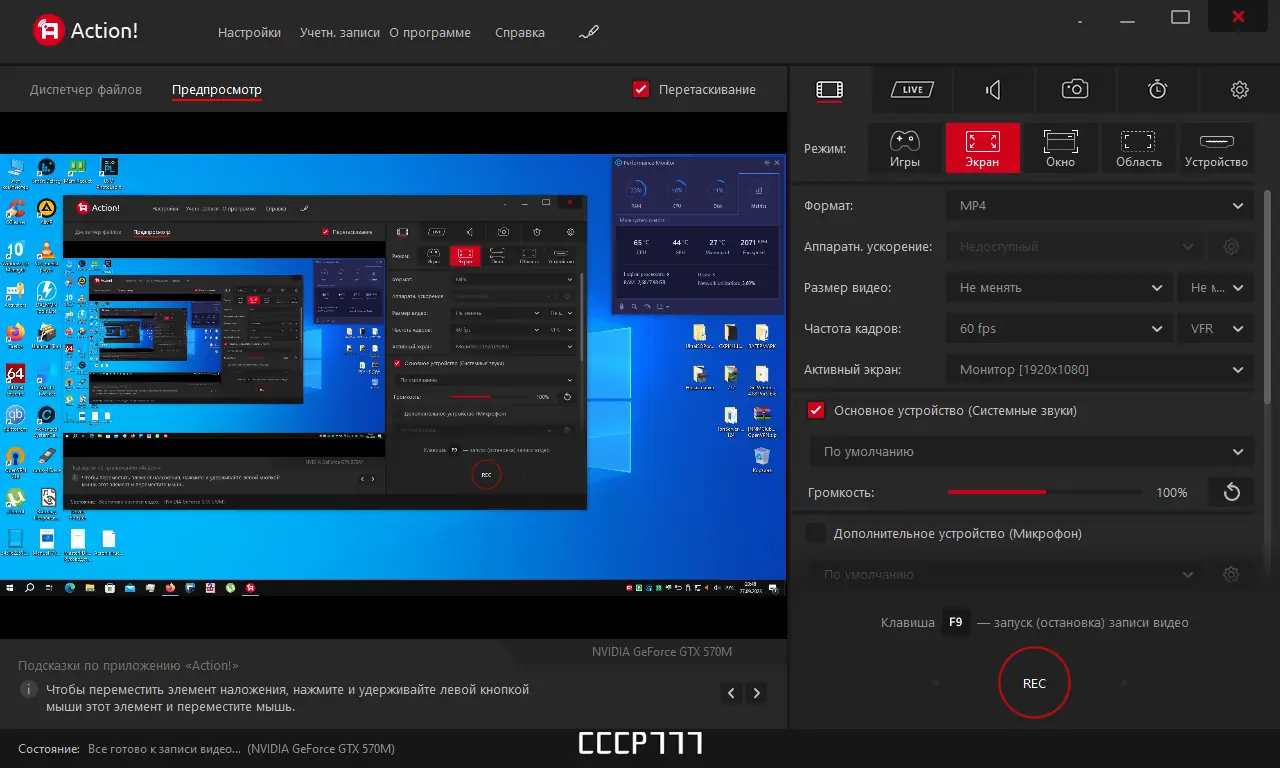This screenshot has height=768, width=1280.
Task: Click the NVIDIA GeForce GTX 570M label under the preview
Action: coord(662,652)
